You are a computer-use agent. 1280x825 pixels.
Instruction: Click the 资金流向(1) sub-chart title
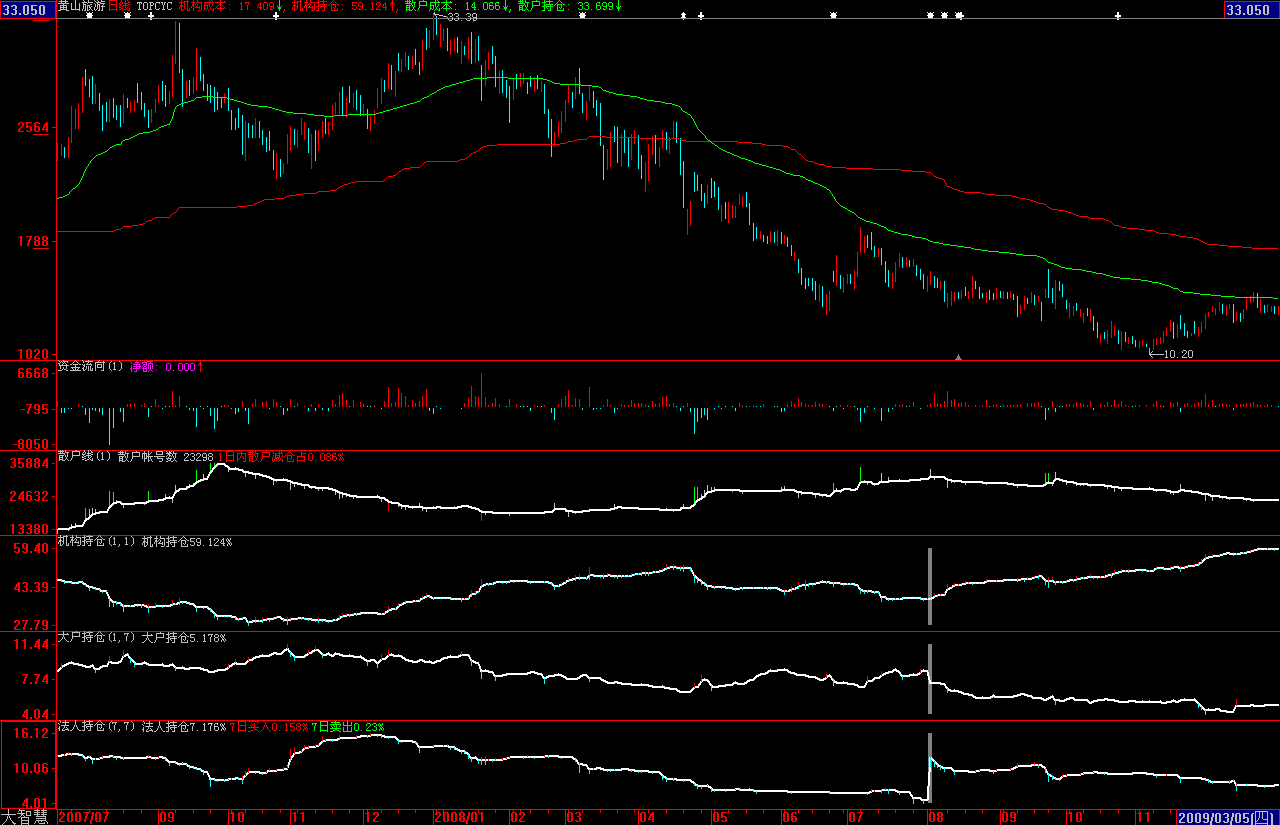92,367
